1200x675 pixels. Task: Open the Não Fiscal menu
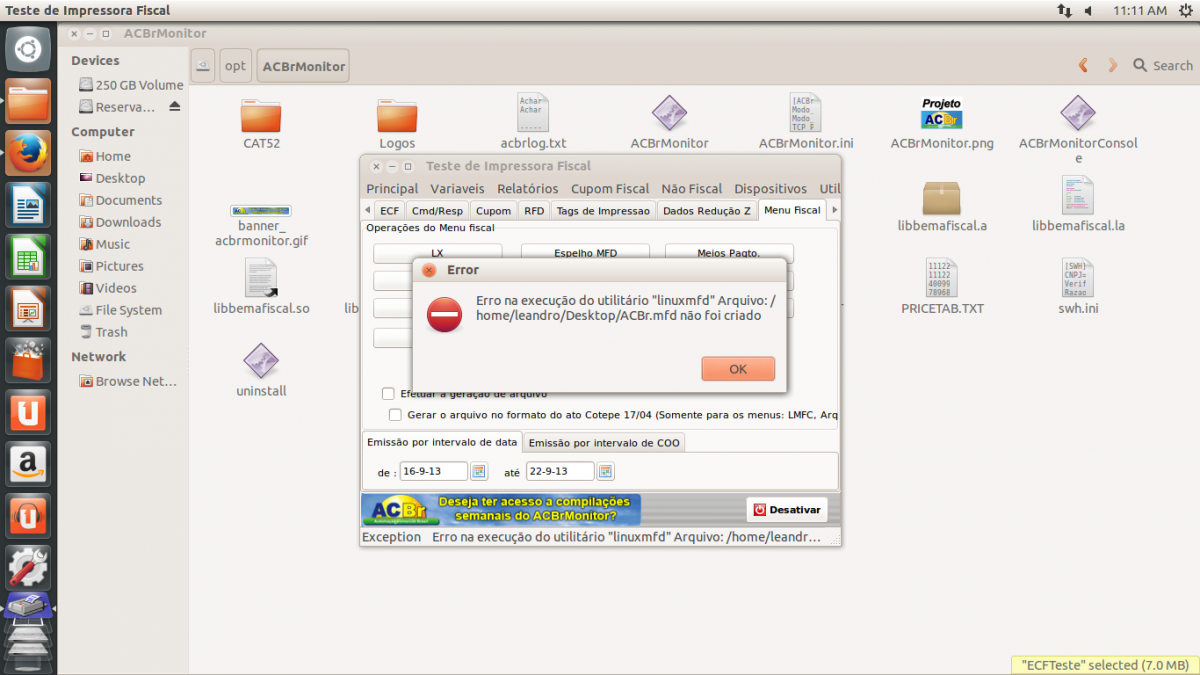point(691,188)
